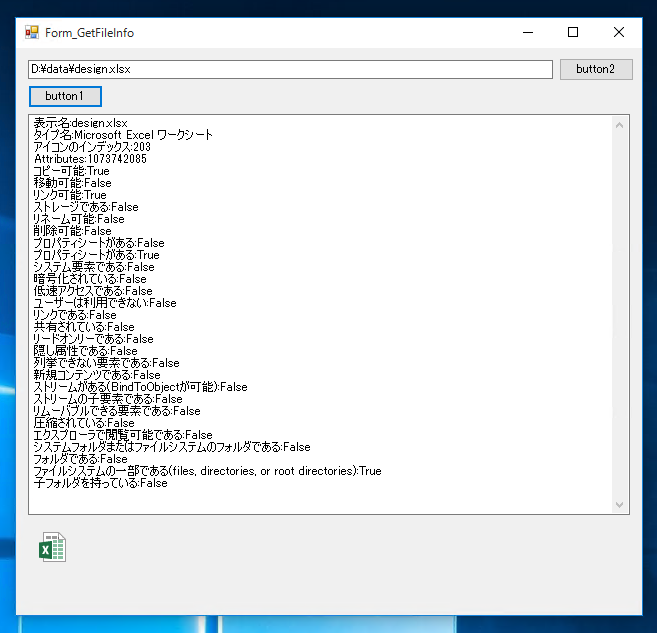Click the line '隠し属性である:False'

(85, 351)
